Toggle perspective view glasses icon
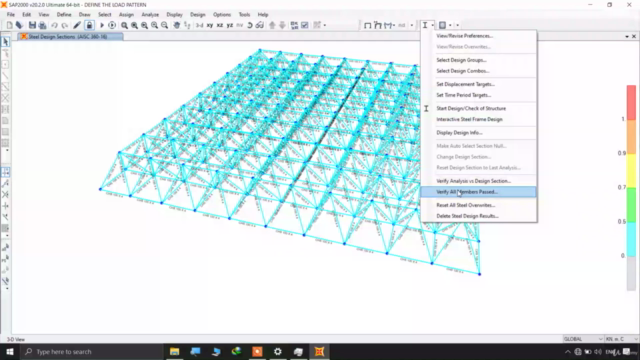640x360 pixels. [x=260, y=25]
